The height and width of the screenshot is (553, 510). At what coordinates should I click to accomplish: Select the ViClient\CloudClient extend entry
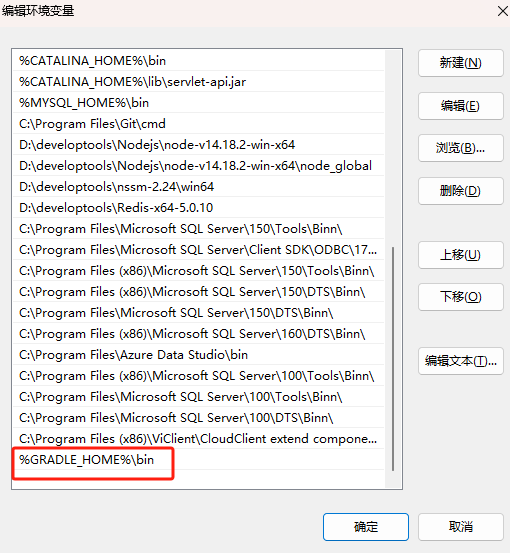[199, 438]
